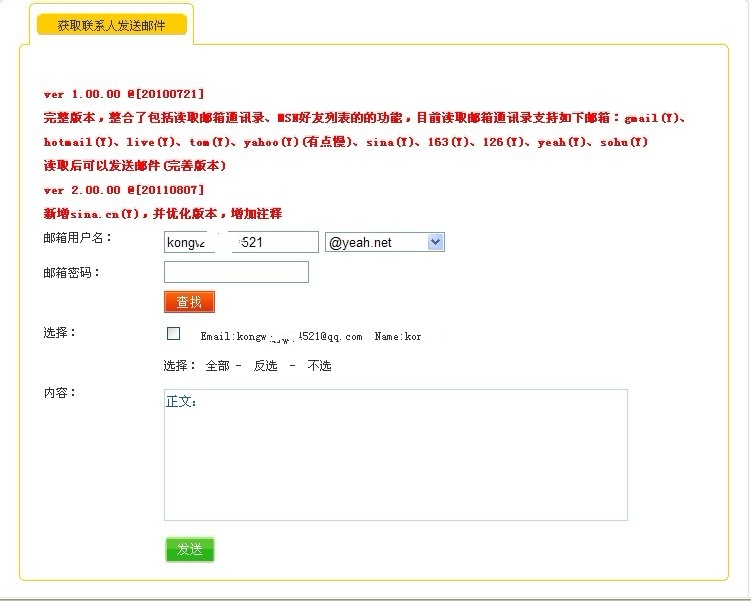Click the 邮箱用户名 label
Viewport: 751px width, 601px height.
(78, 238)
